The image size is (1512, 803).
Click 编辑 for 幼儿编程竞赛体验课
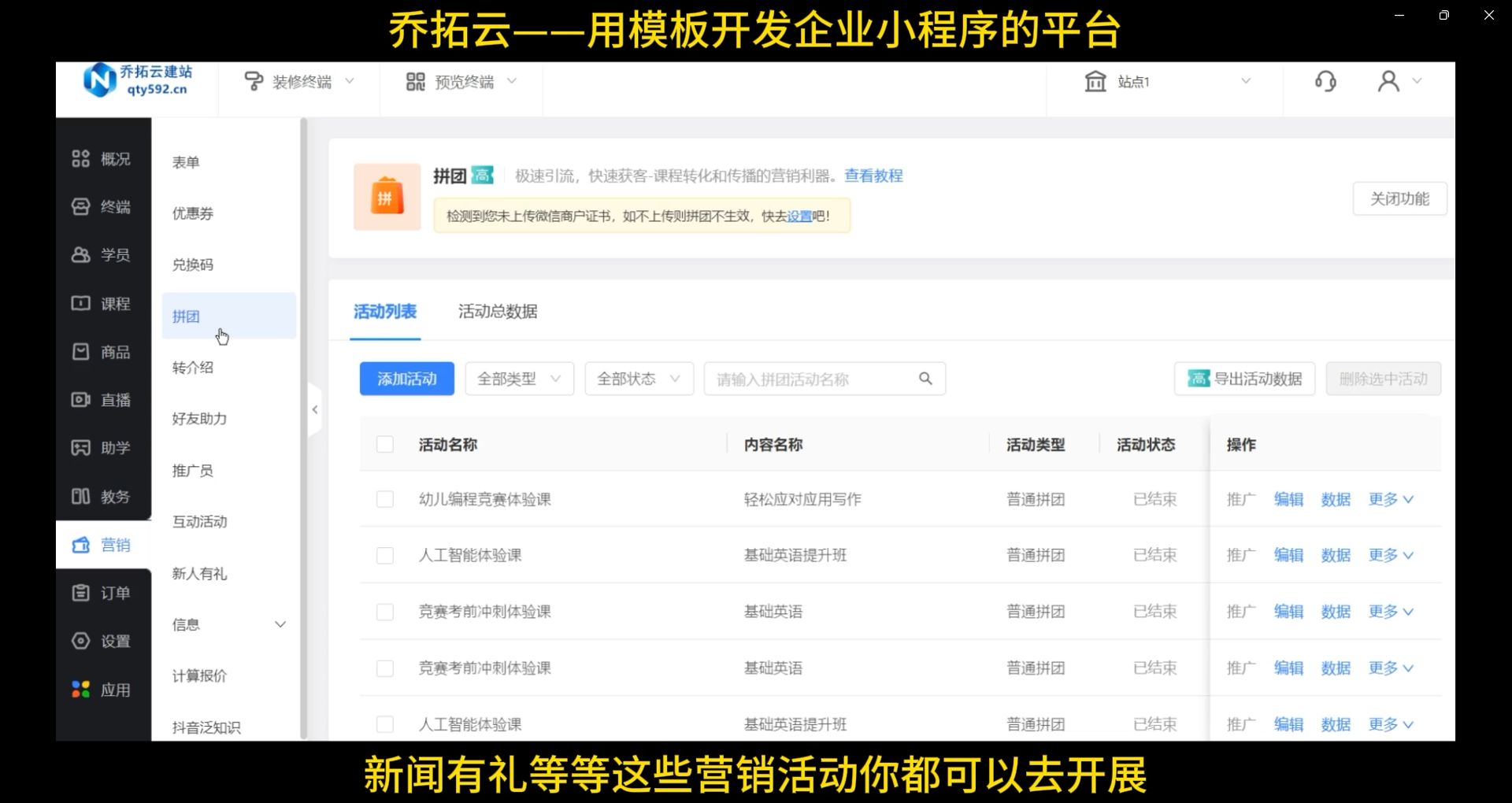point(1288,499)
